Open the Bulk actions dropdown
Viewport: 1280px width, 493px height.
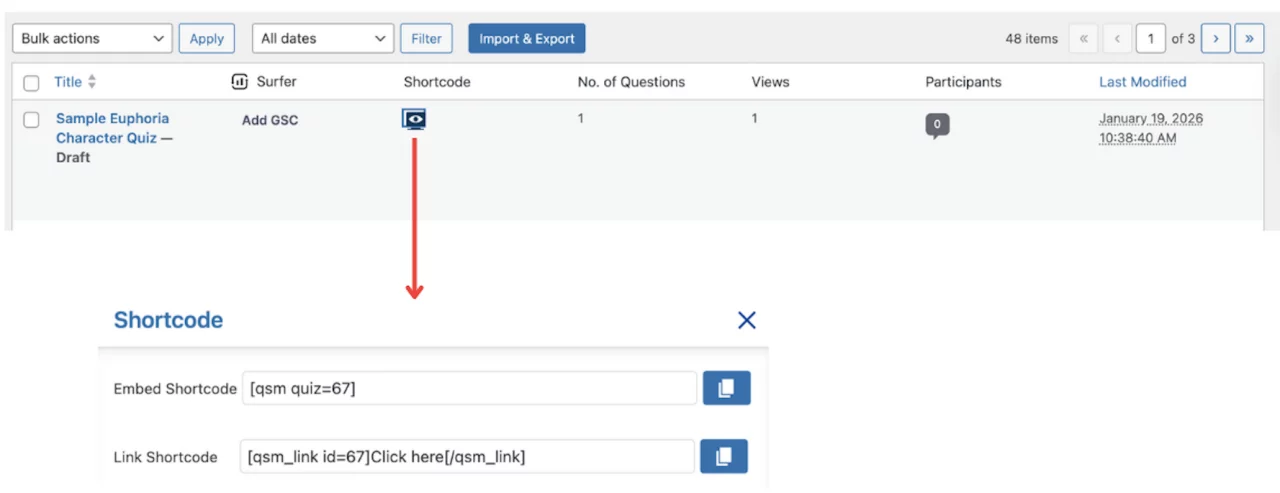(x=92, y=38)
